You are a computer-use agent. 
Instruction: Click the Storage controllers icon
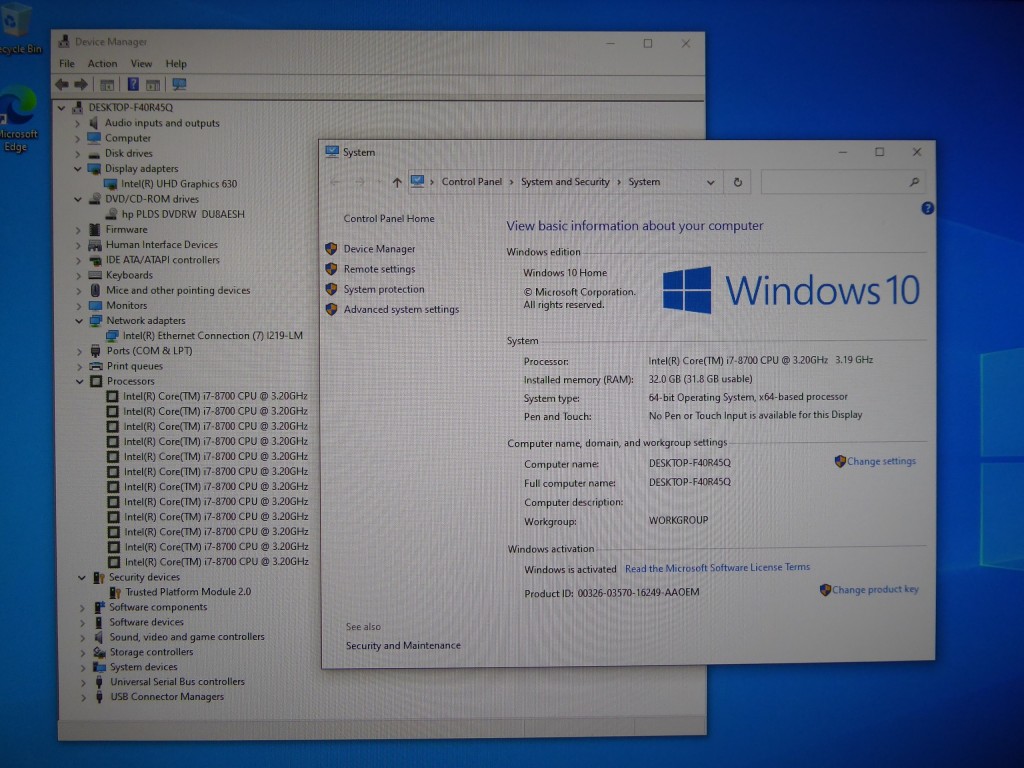click(99, 652)
